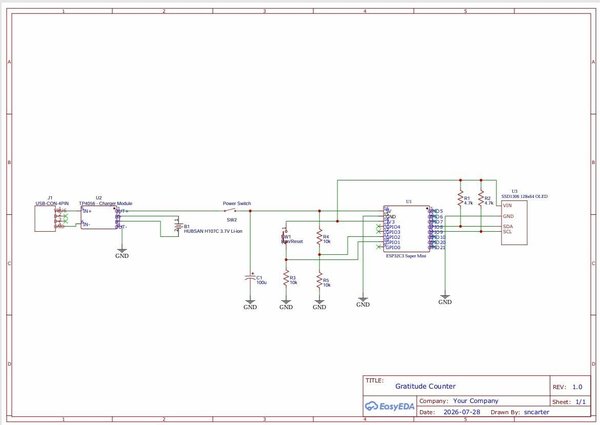The image size is (600, 425).
Task: Click the no-connect X mark at GPIO4
Action: (x=379, y=227)
